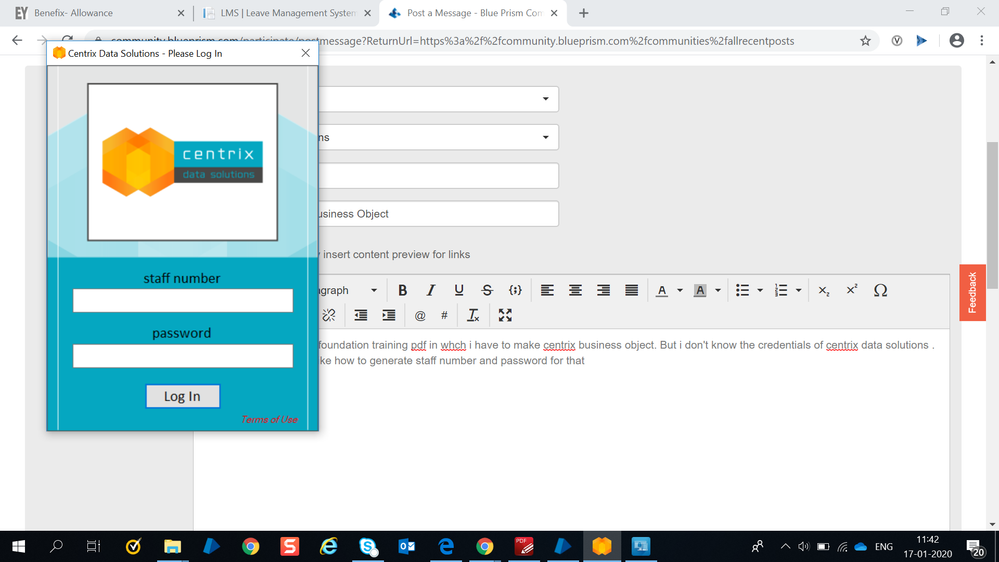Open Skype from taskbar
The image size is (999, 562).
click(x=368, y=547)
